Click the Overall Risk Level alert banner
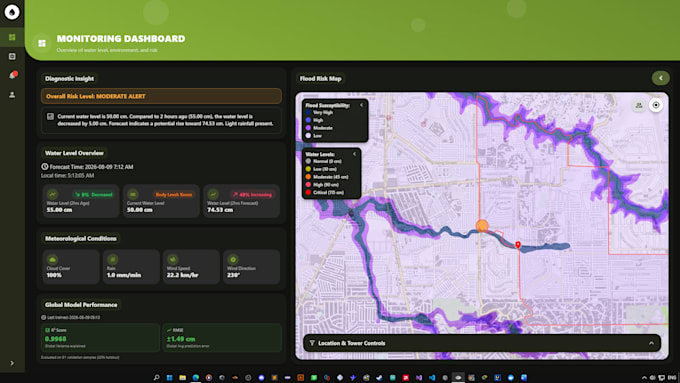 click(x=161, y=96)
